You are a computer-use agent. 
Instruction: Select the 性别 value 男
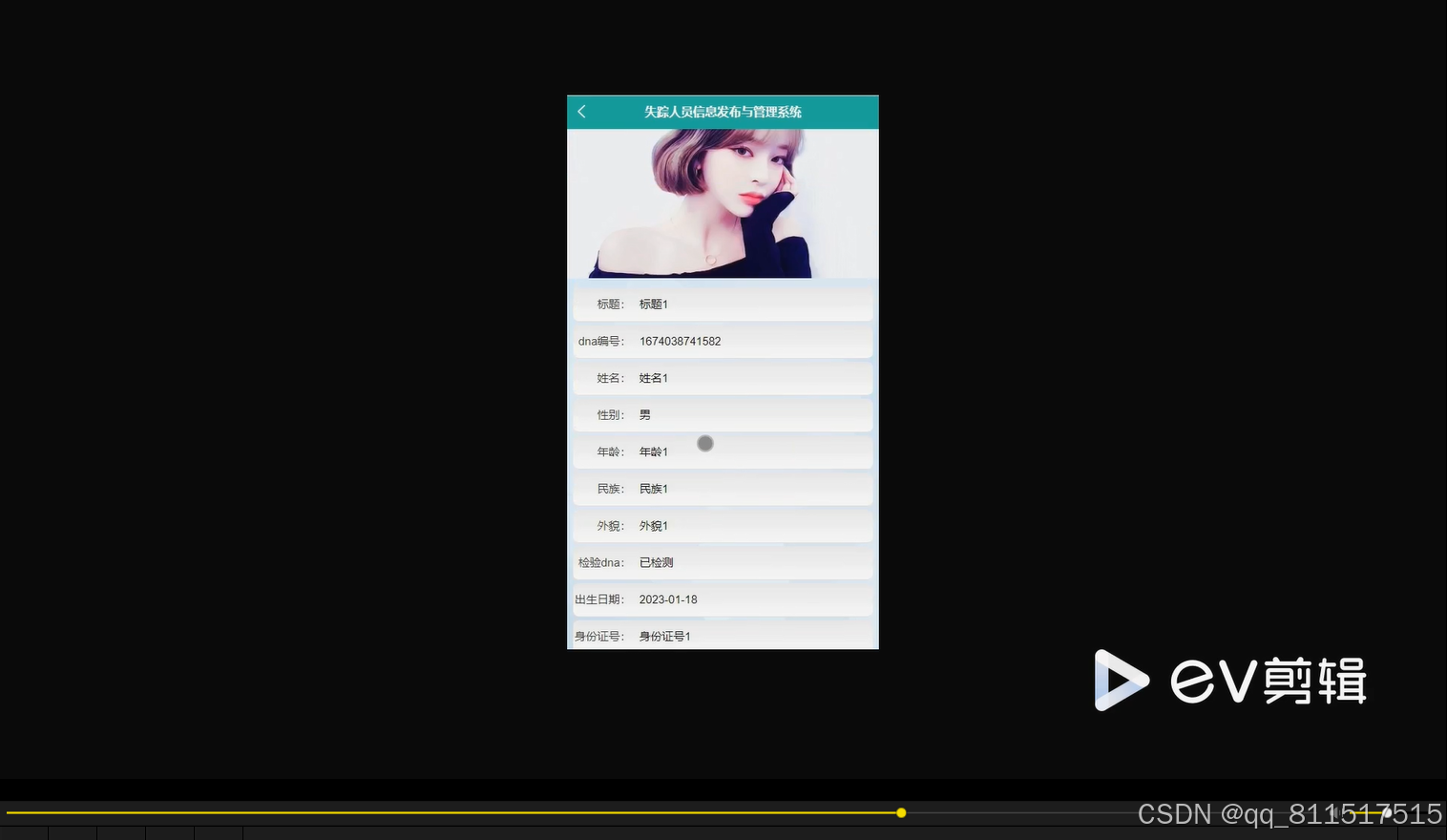click(x=645, y=415)
